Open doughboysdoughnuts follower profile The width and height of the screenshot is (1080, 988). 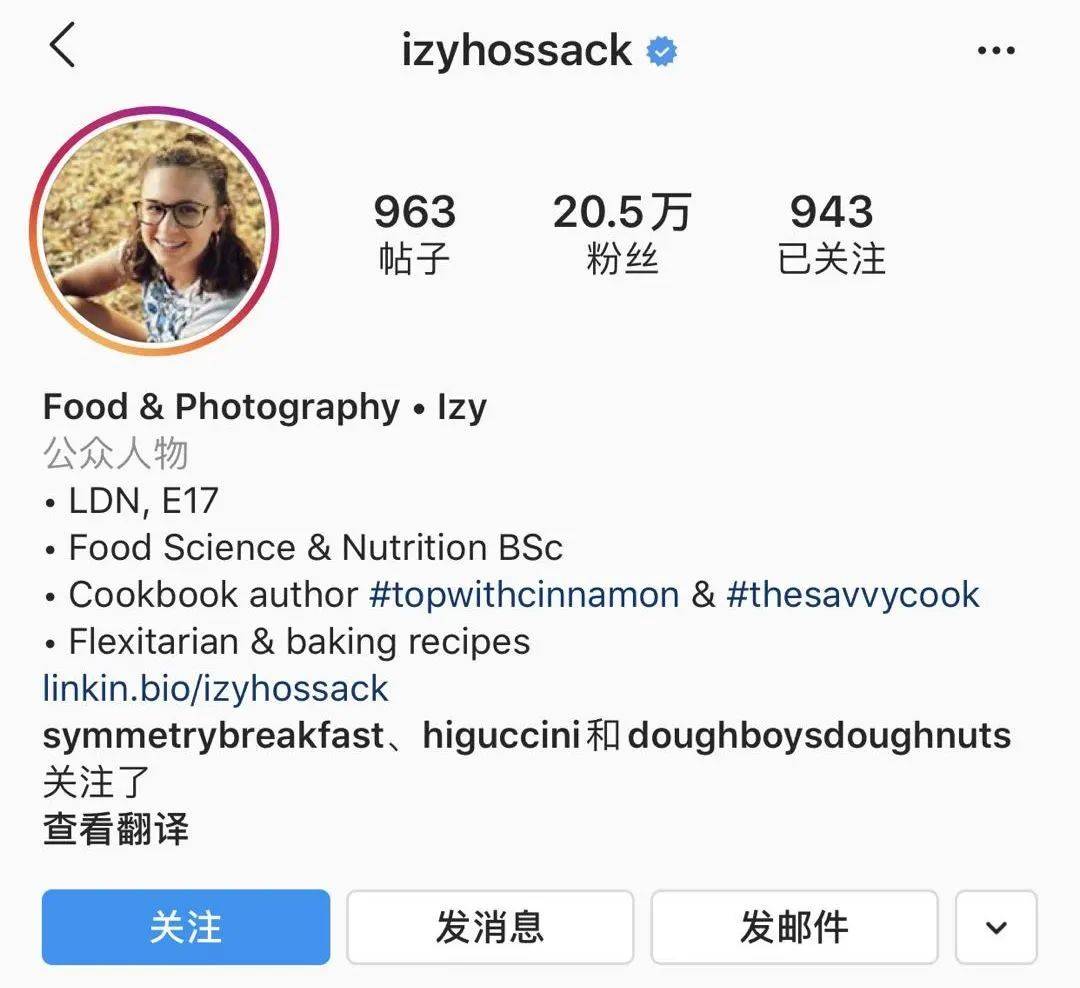[819, 735]
